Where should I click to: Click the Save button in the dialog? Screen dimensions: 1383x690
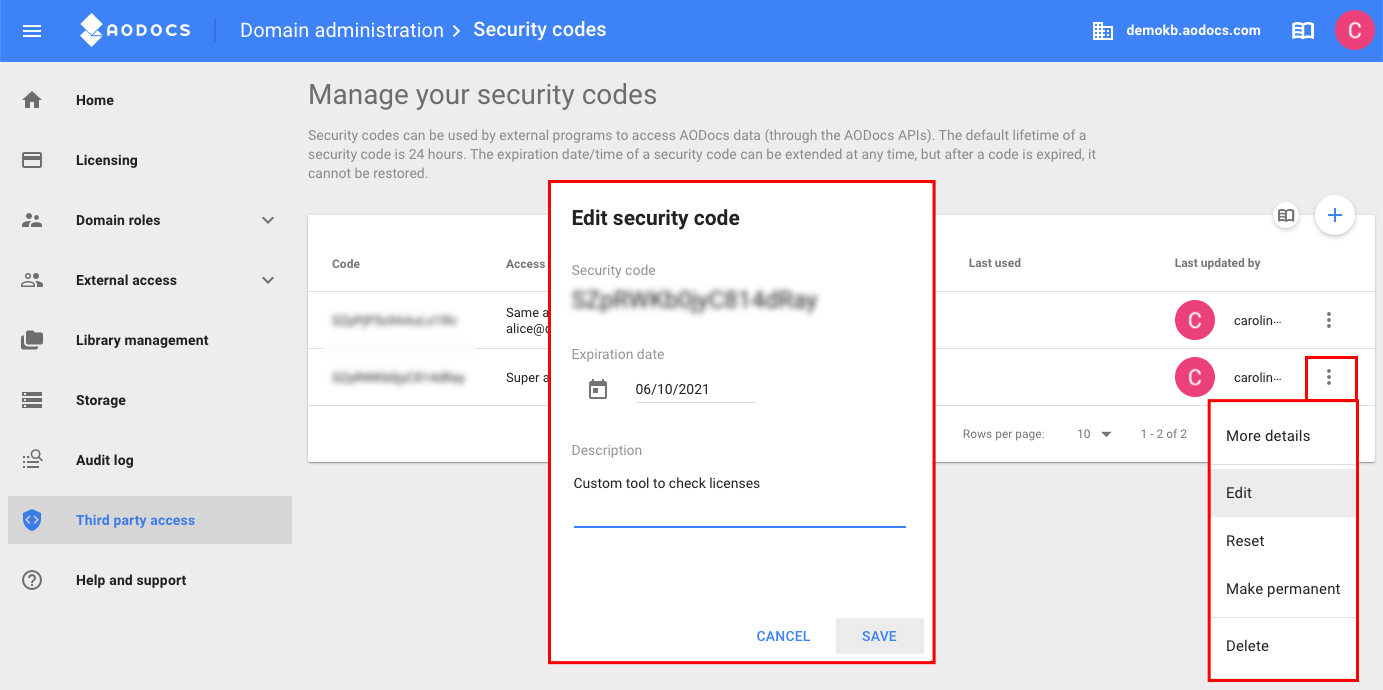879,636
